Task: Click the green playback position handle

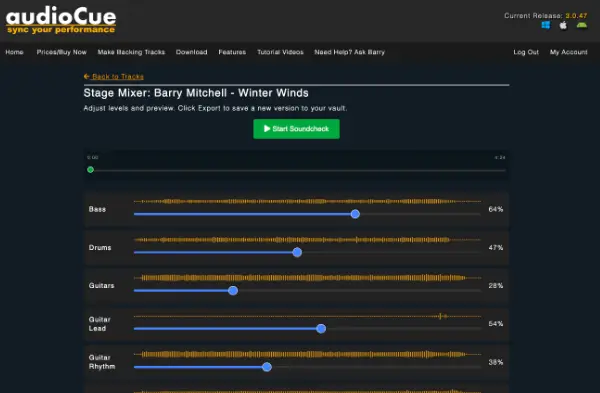Action: [90, 170]
